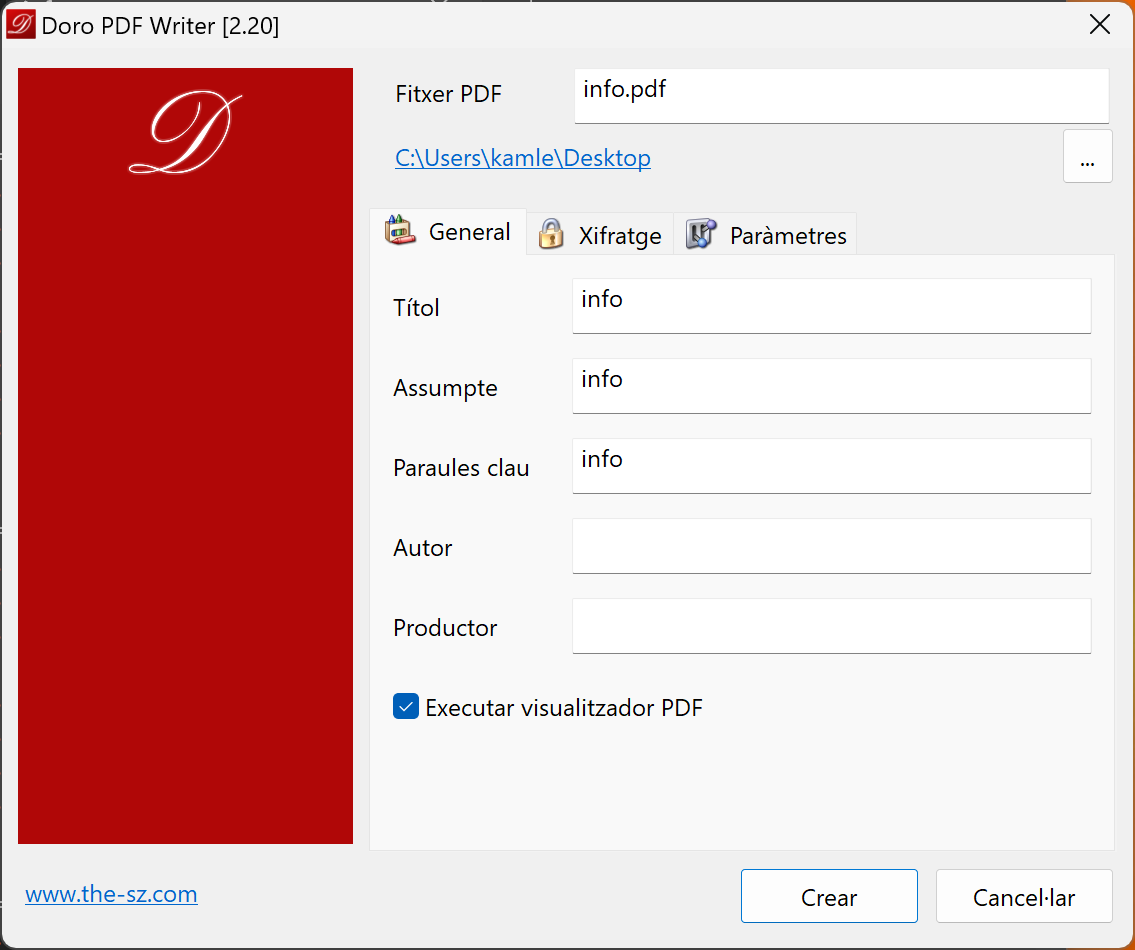This screenshot has width=1135, height=950.
Task: Open the C:\Users\kamle\Desktop path link
Action: pyautogui.click(x=523, y=158)
